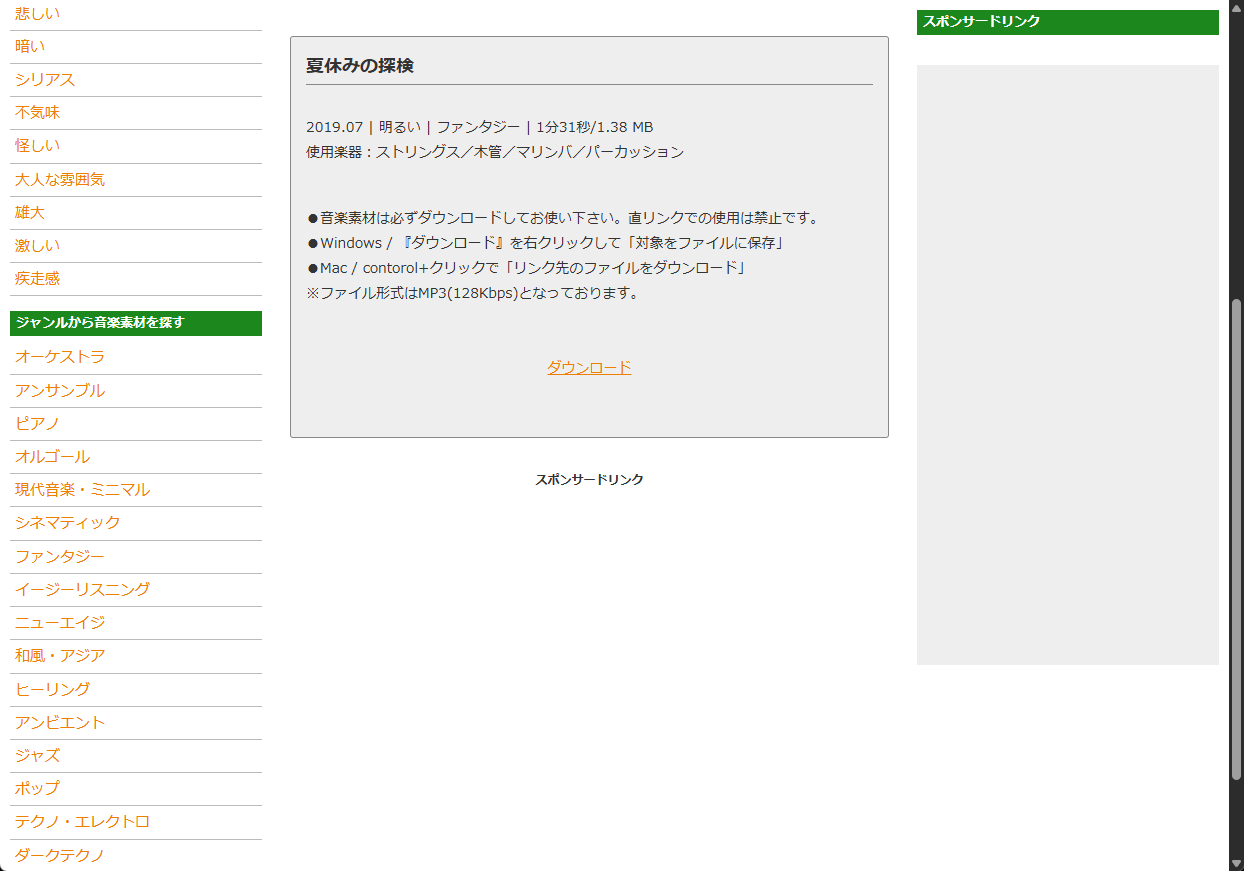Open the ヒーリング genre page

(52, 689)
